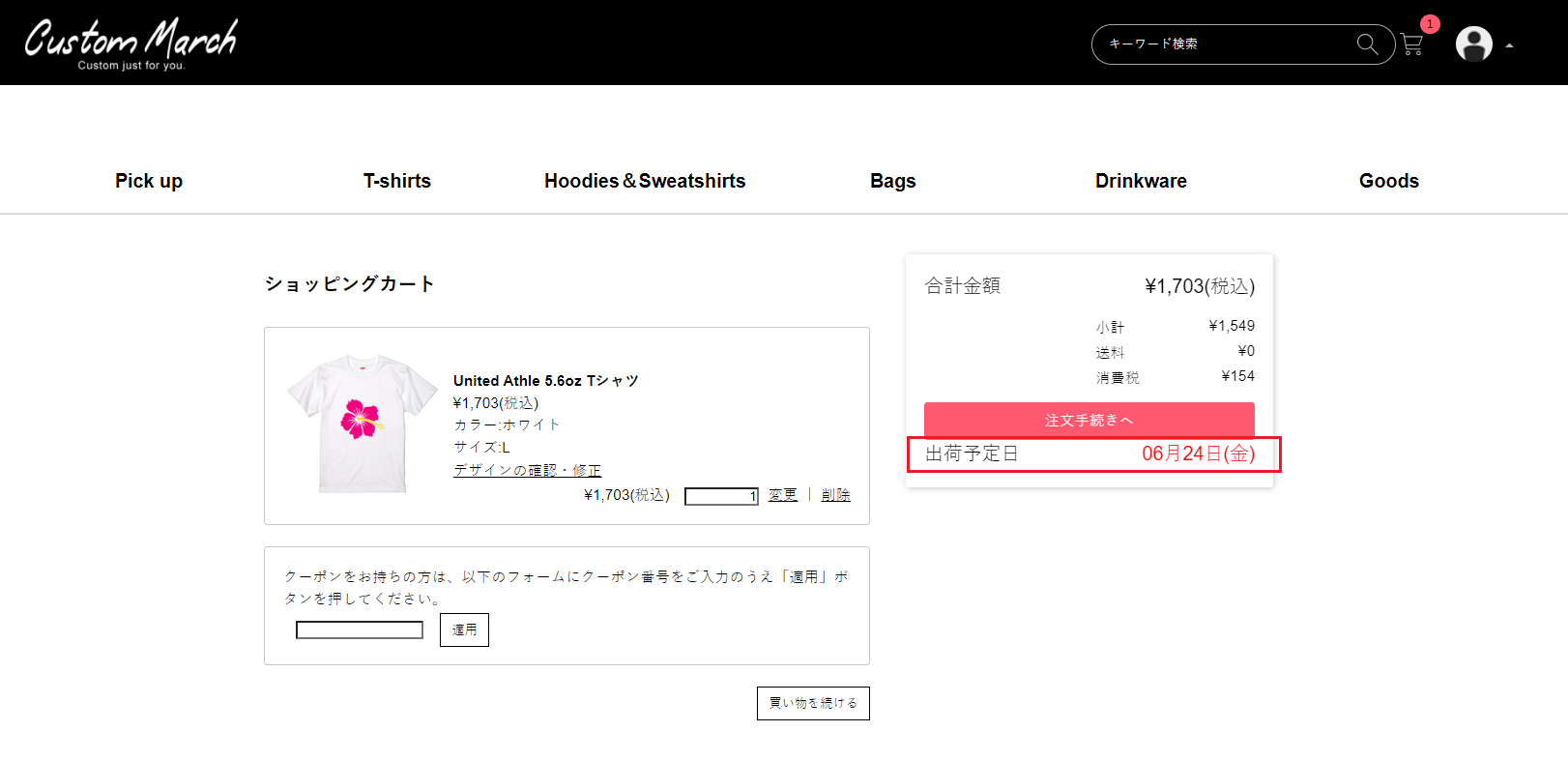Open the shopping cart icon

coord(1411,44)
